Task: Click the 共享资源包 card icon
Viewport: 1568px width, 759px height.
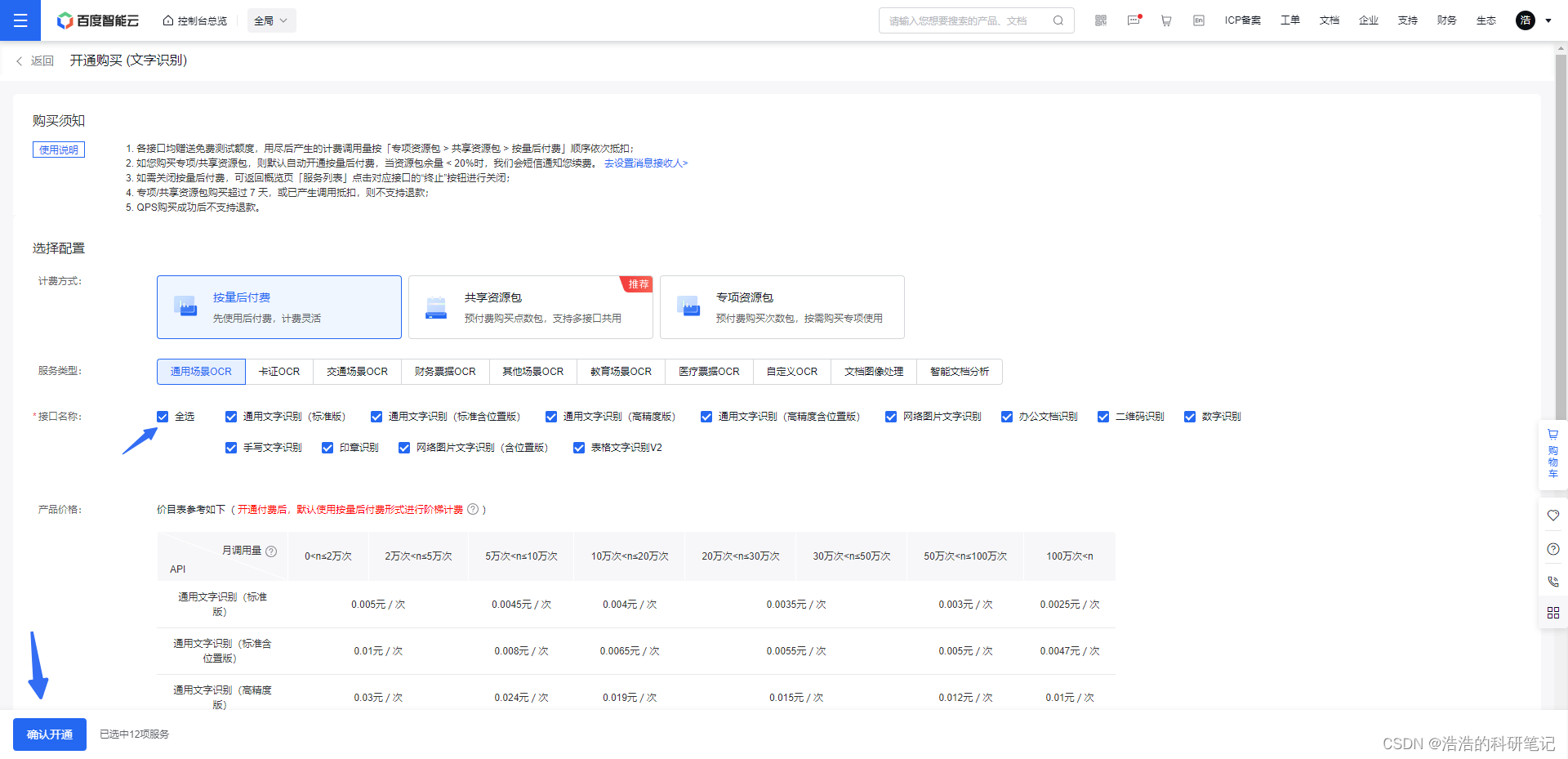Action: click(437, 307)
